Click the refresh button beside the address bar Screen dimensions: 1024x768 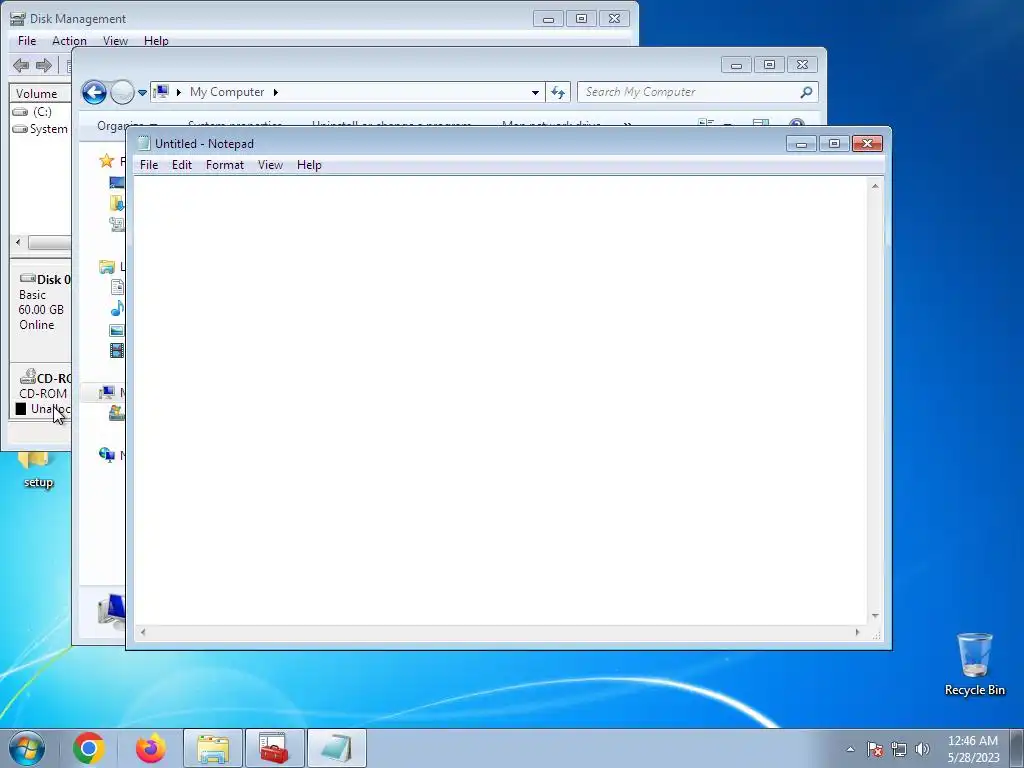coord(558,92)
